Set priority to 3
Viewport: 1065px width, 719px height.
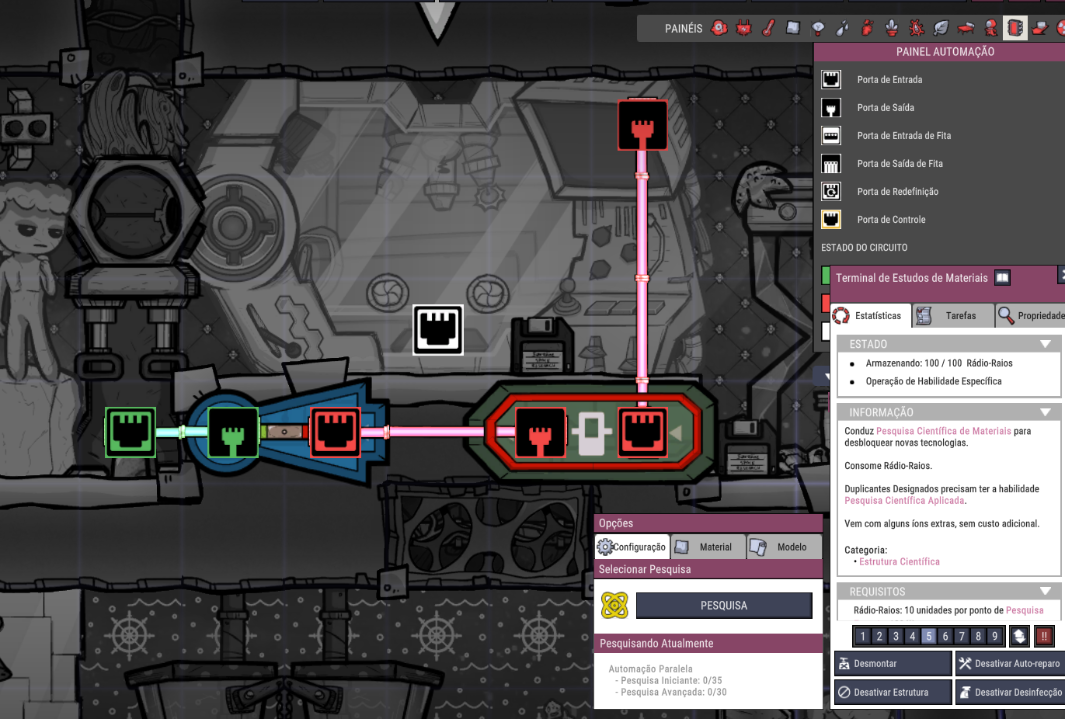(x=896, y=636)
